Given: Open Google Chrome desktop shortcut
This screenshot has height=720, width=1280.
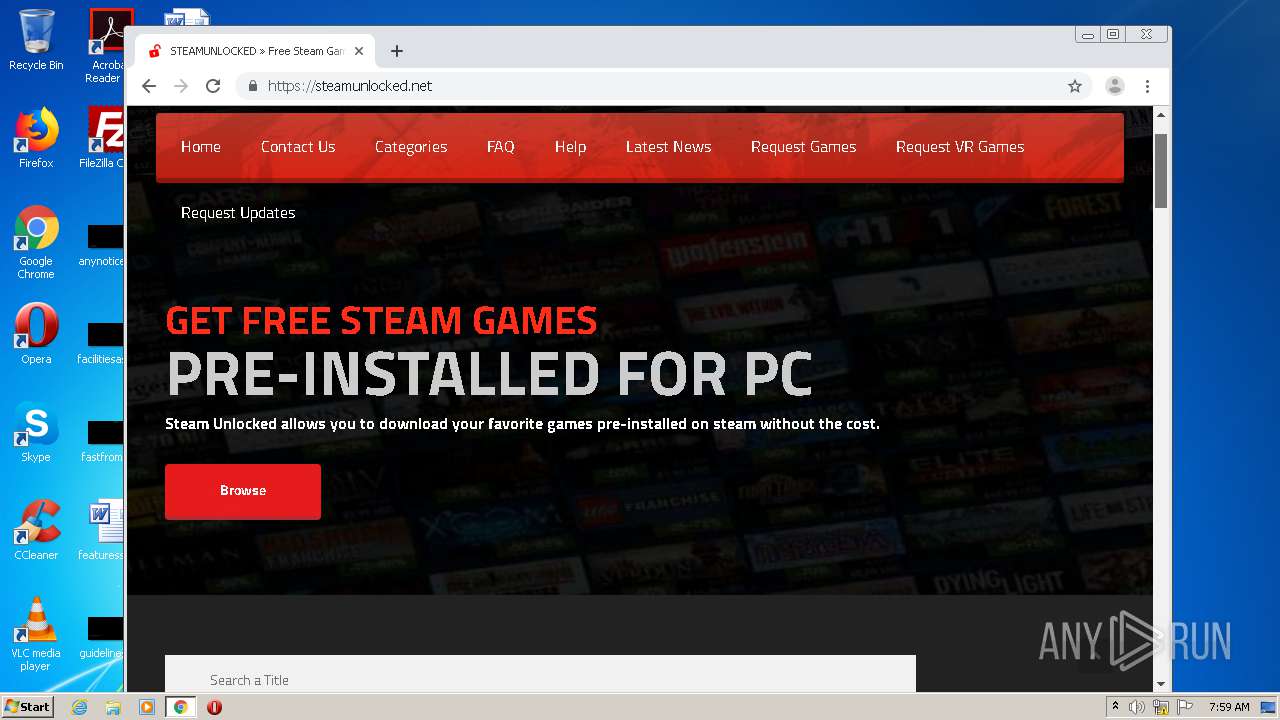Looking at the screenshot, I should tap(36, 242).
